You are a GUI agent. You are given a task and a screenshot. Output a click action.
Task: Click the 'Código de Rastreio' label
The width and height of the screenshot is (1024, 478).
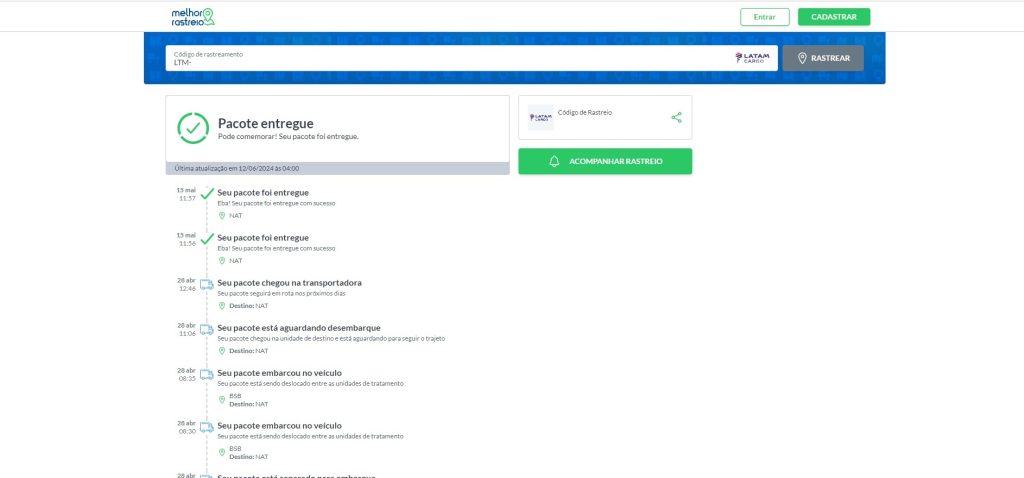click(x=584, y=112)
